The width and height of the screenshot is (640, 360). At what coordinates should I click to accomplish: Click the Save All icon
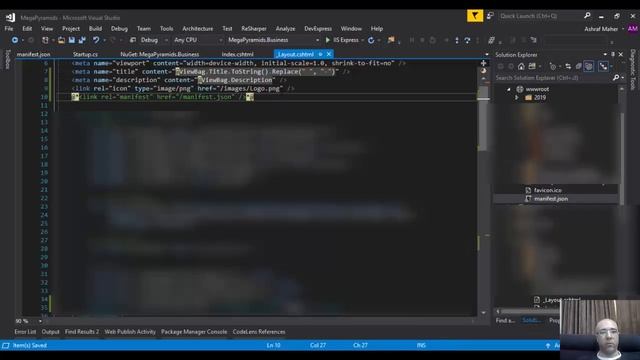point(82,40)
